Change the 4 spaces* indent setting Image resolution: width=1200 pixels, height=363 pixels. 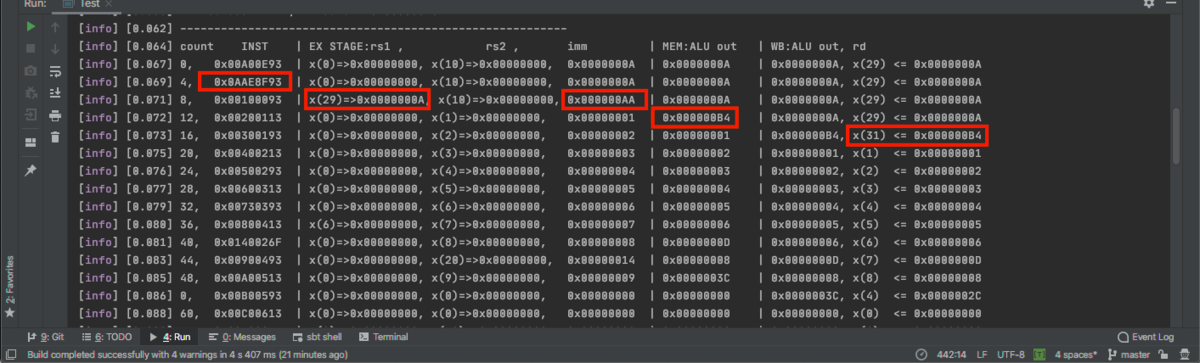pos(1075,355)
